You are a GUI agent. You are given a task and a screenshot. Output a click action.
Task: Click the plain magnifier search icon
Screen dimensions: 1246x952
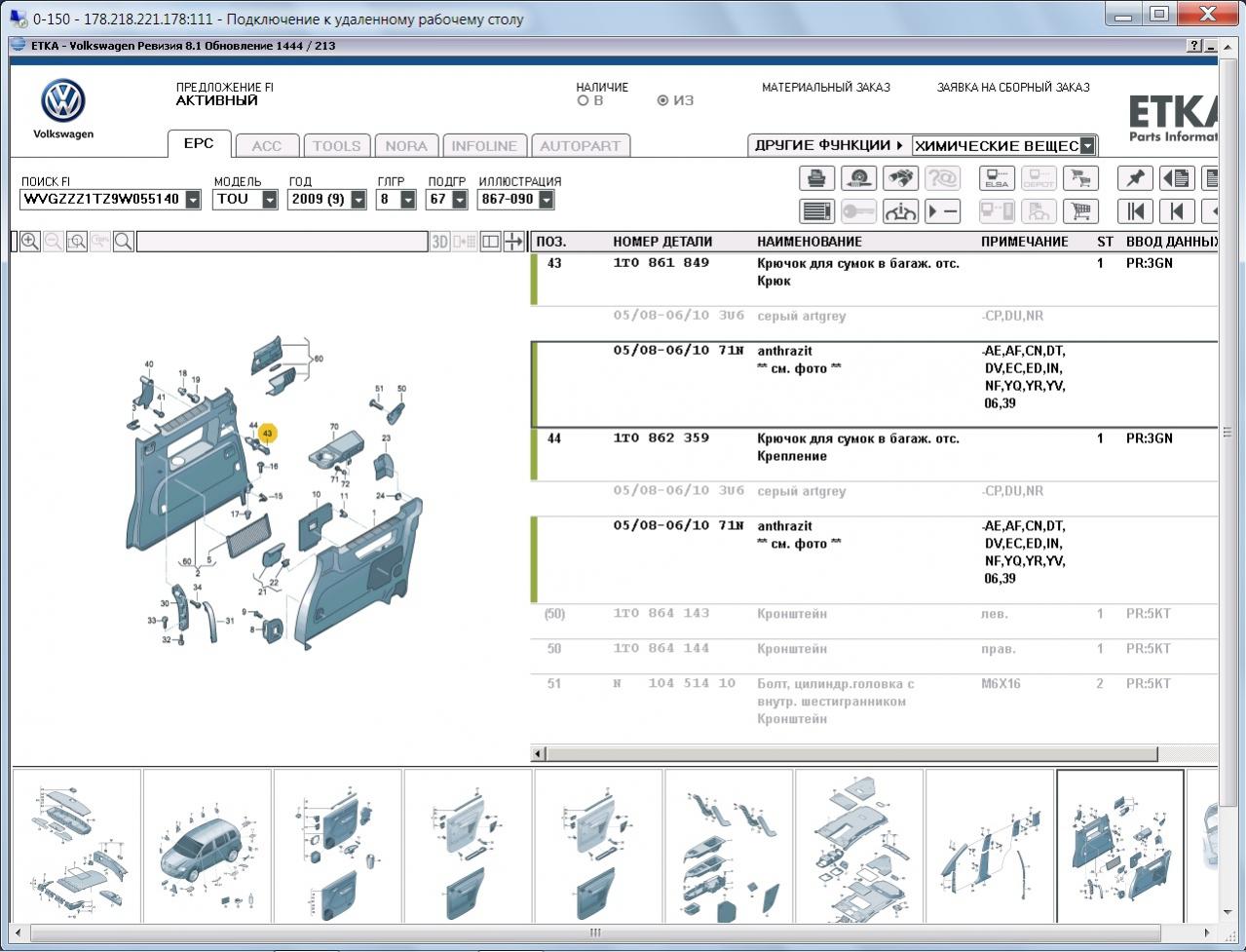tap(124, 242)
